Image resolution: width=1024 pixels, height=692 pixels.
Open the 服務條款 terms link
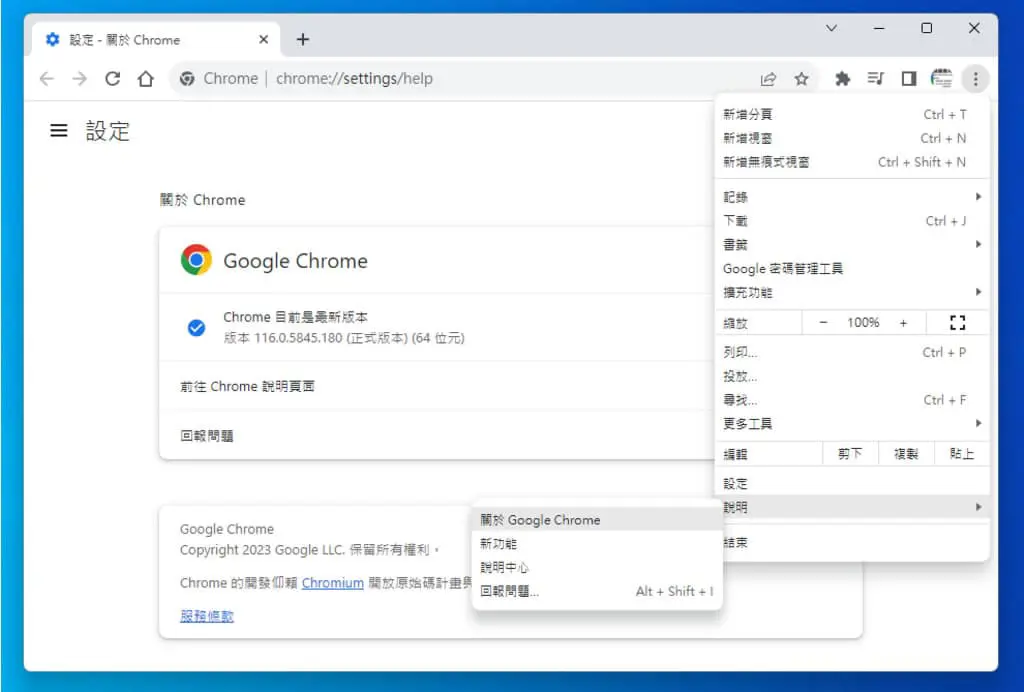click(207, 616)
